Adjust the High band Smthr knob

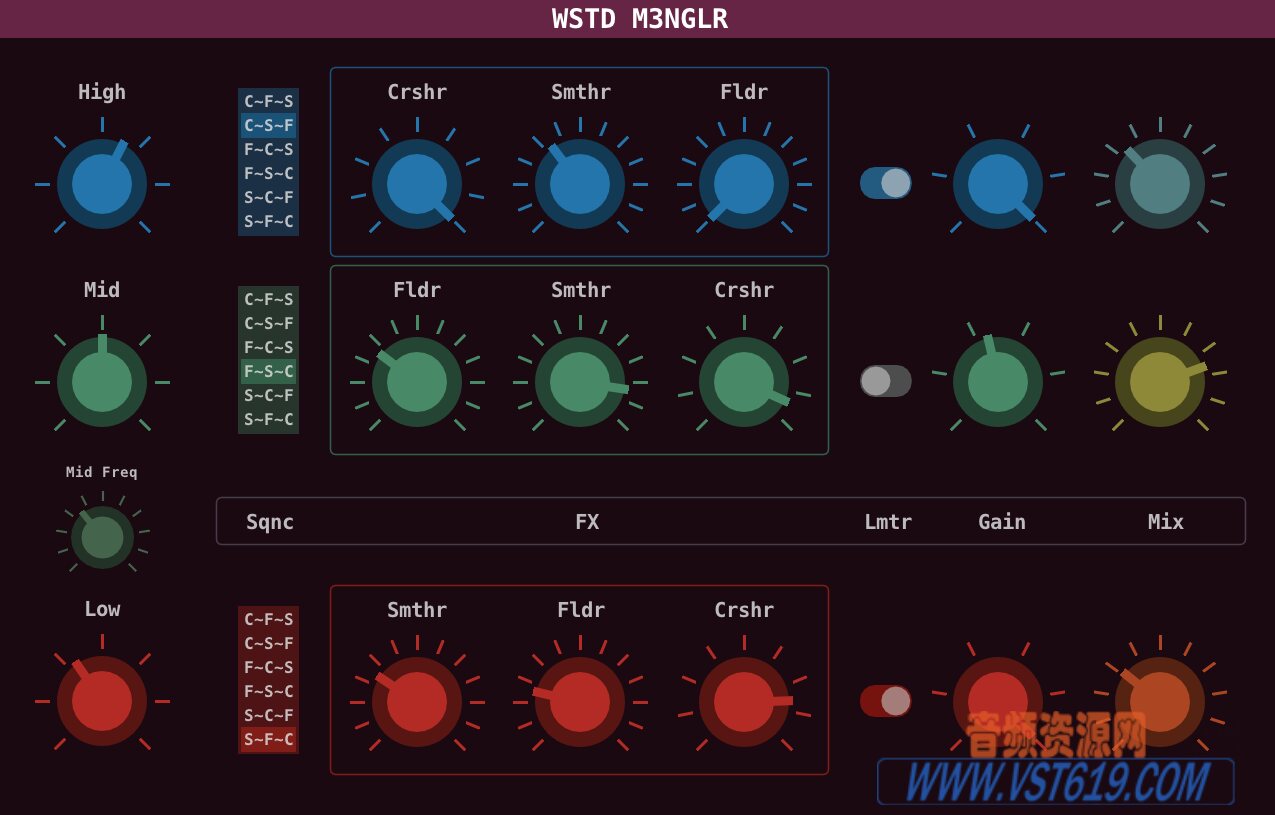pos(580,183)
